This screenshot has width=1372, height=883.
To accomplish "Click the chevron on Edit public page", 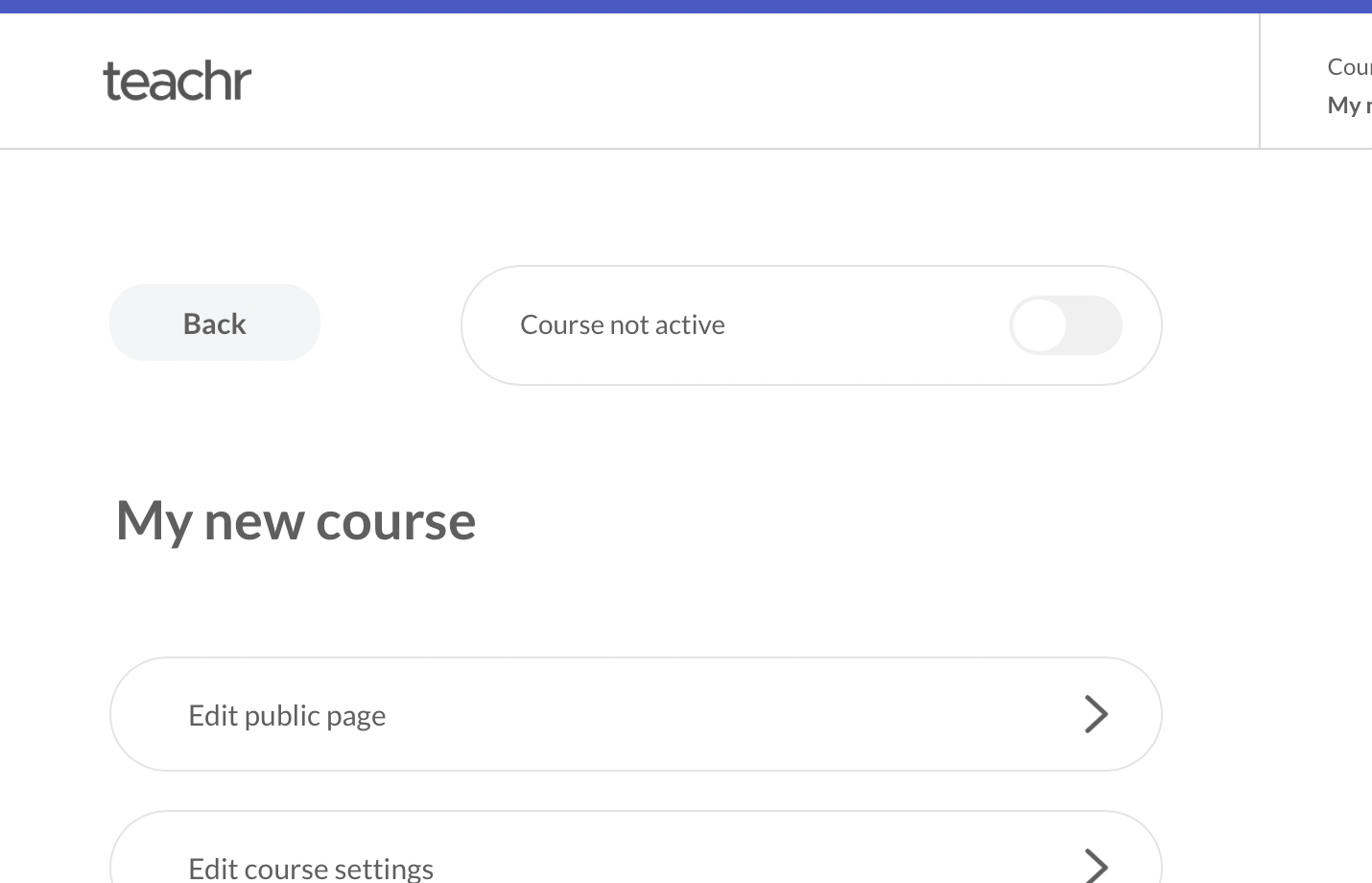I will click(x=1096, y=714).
